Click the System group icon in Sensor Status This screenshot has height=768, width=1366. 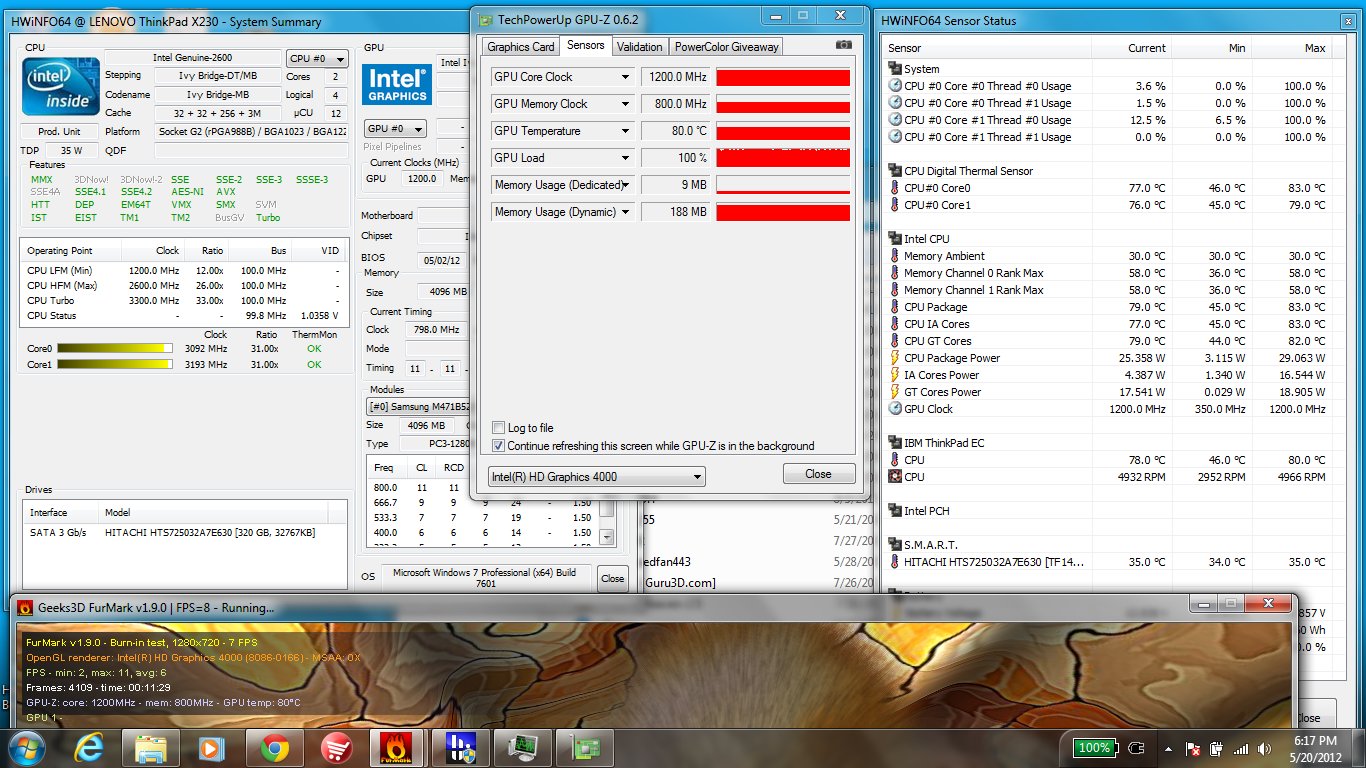895,69
